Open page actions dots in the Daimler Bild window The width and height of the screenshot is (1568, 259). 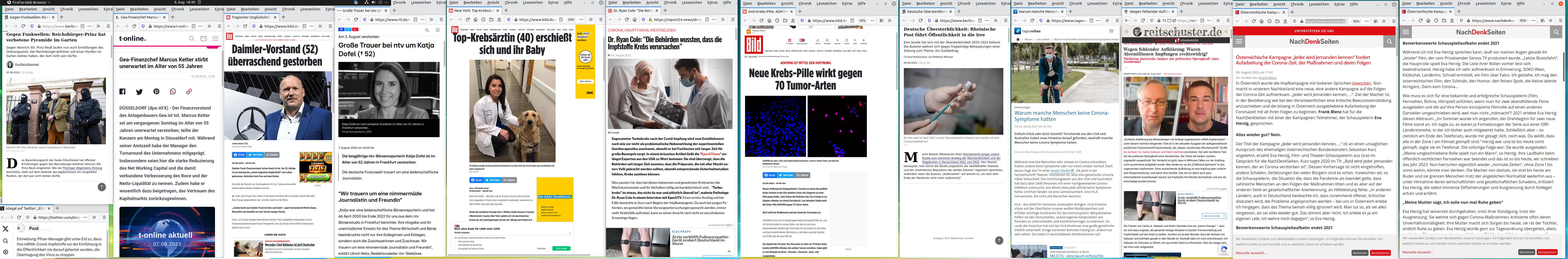(311, 26)
